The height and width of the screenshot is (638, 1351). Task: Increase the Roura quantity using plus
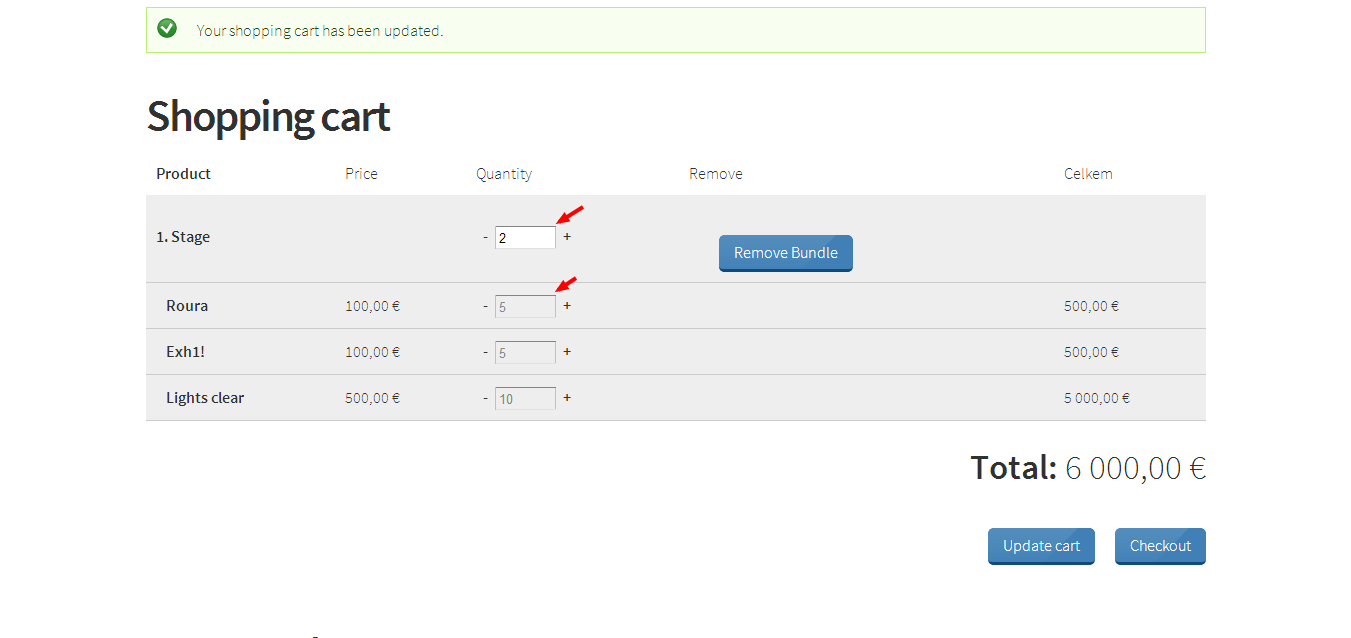[567, 305]
